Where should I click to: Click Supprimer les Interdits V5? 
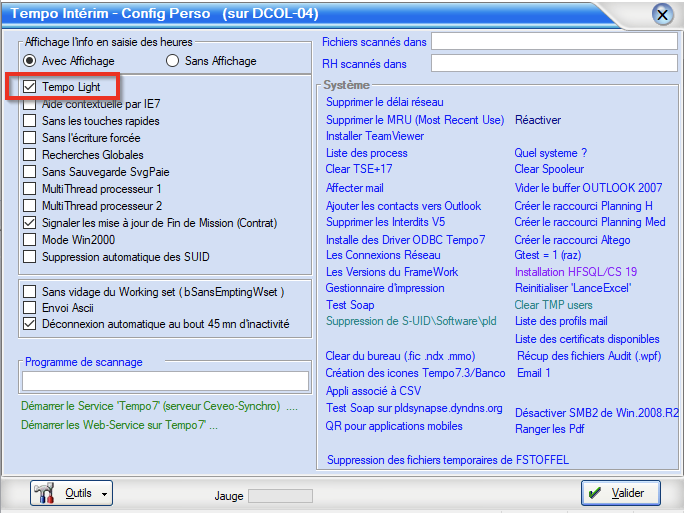coord(386,222)
